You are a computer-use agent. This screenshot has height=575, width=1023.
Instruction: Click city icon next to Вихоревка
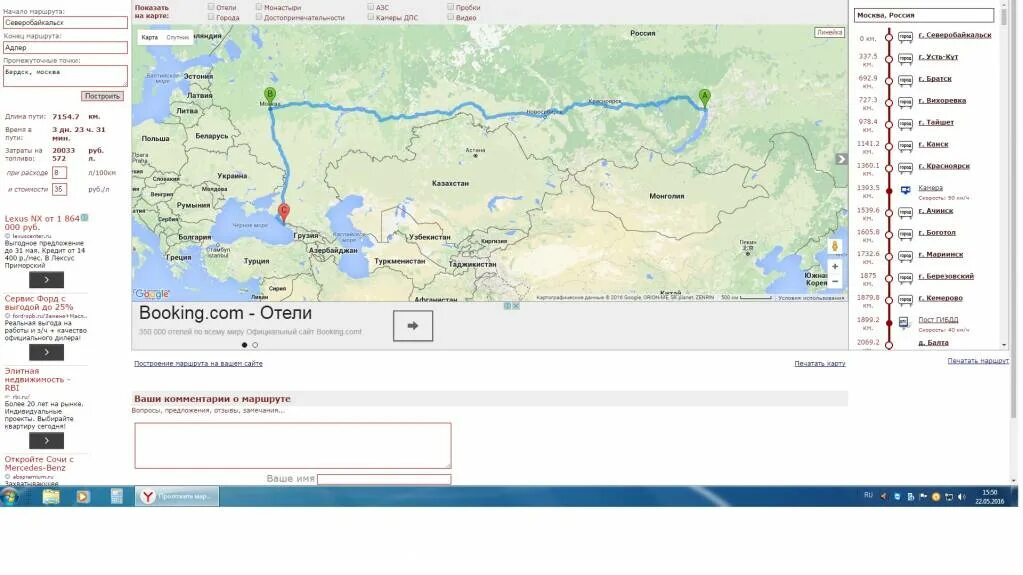(905, 102)
